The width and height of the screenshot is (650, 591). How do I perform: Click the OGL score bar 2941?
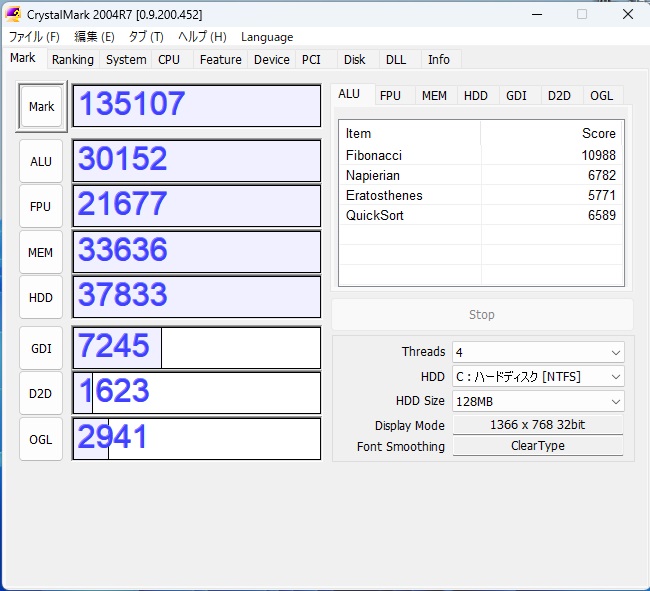tap(196, 438)
